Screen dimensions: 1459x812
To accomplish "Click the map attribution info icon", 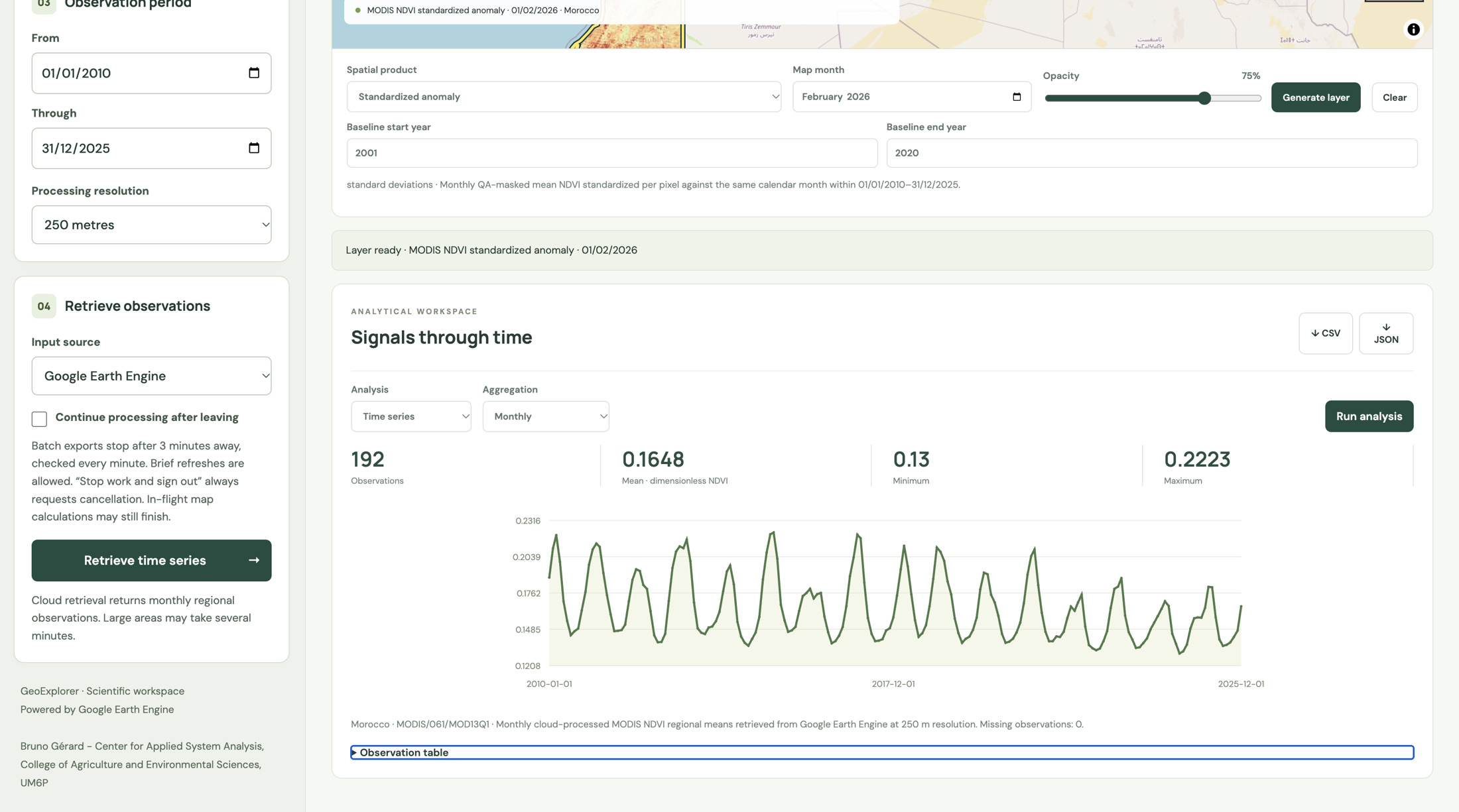I will (x=1413, y=29).
